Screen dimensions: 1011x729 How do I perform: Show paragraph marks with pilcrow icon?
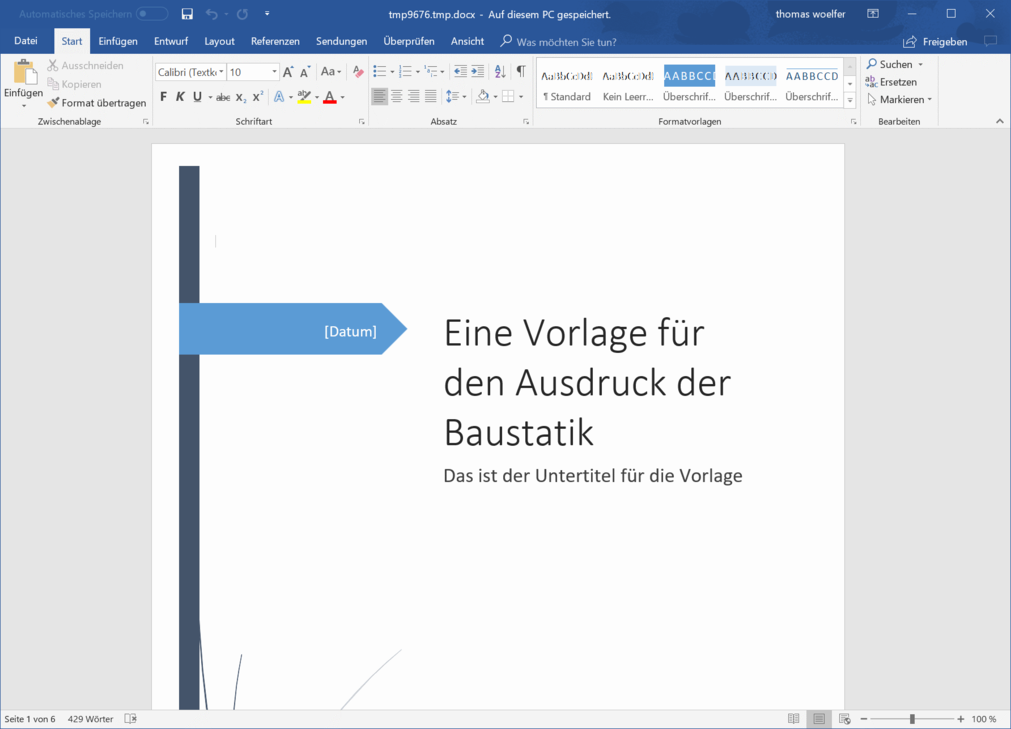point(520,71)
